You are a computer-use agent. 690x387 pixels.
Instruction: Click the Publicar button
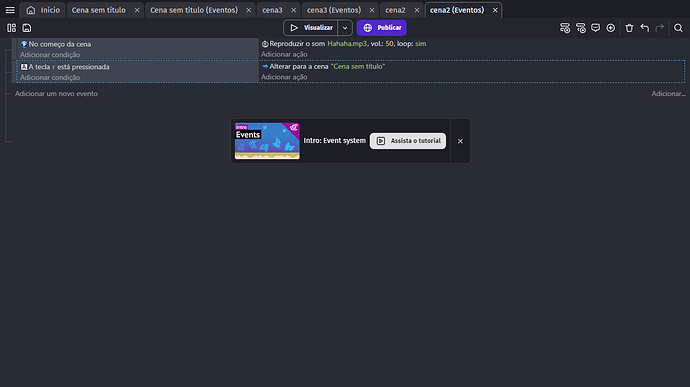[382, 28]
